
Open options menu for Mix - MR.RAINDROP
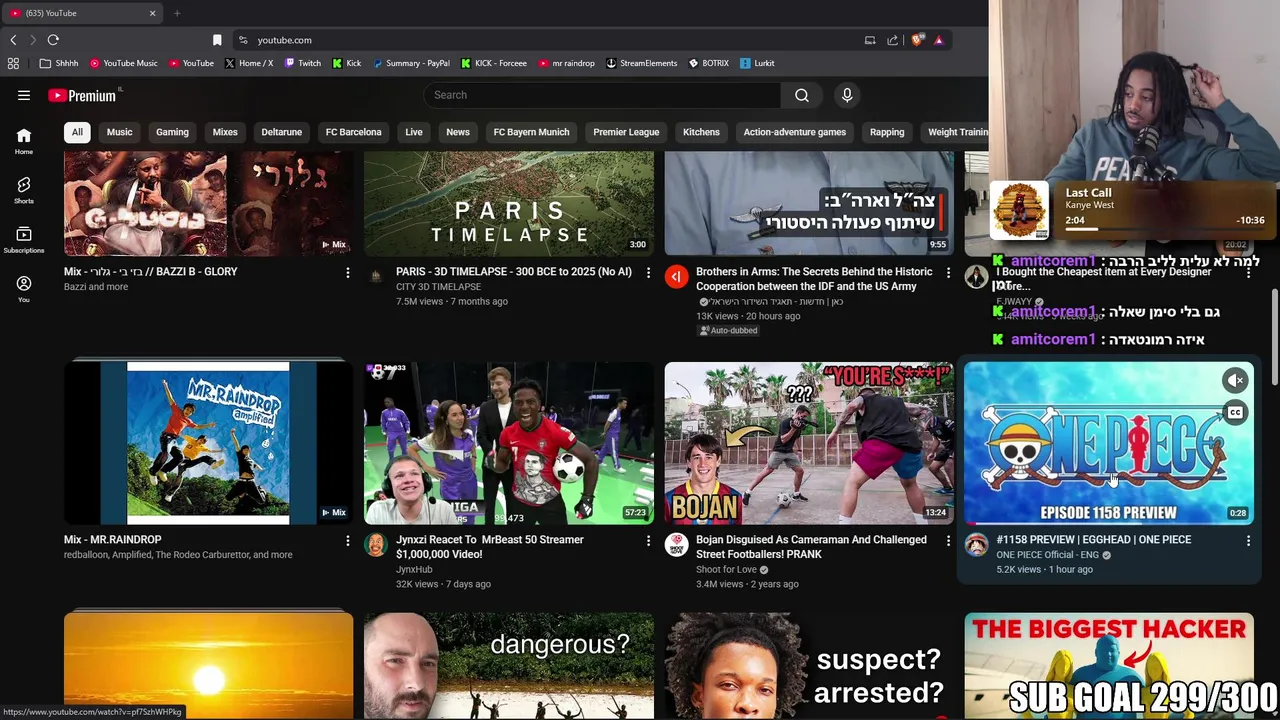348,540
